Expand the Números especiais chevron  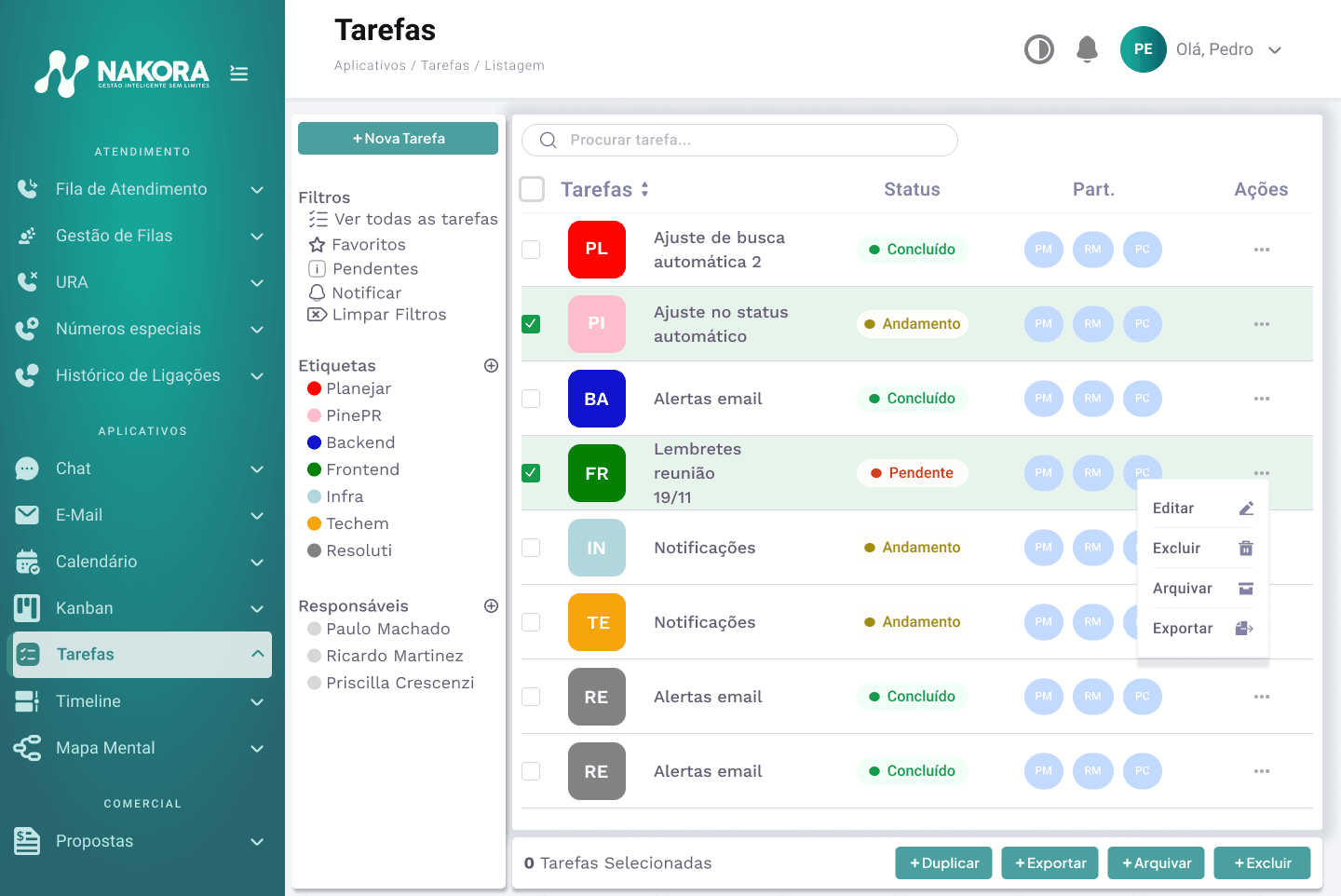[257, 330]
